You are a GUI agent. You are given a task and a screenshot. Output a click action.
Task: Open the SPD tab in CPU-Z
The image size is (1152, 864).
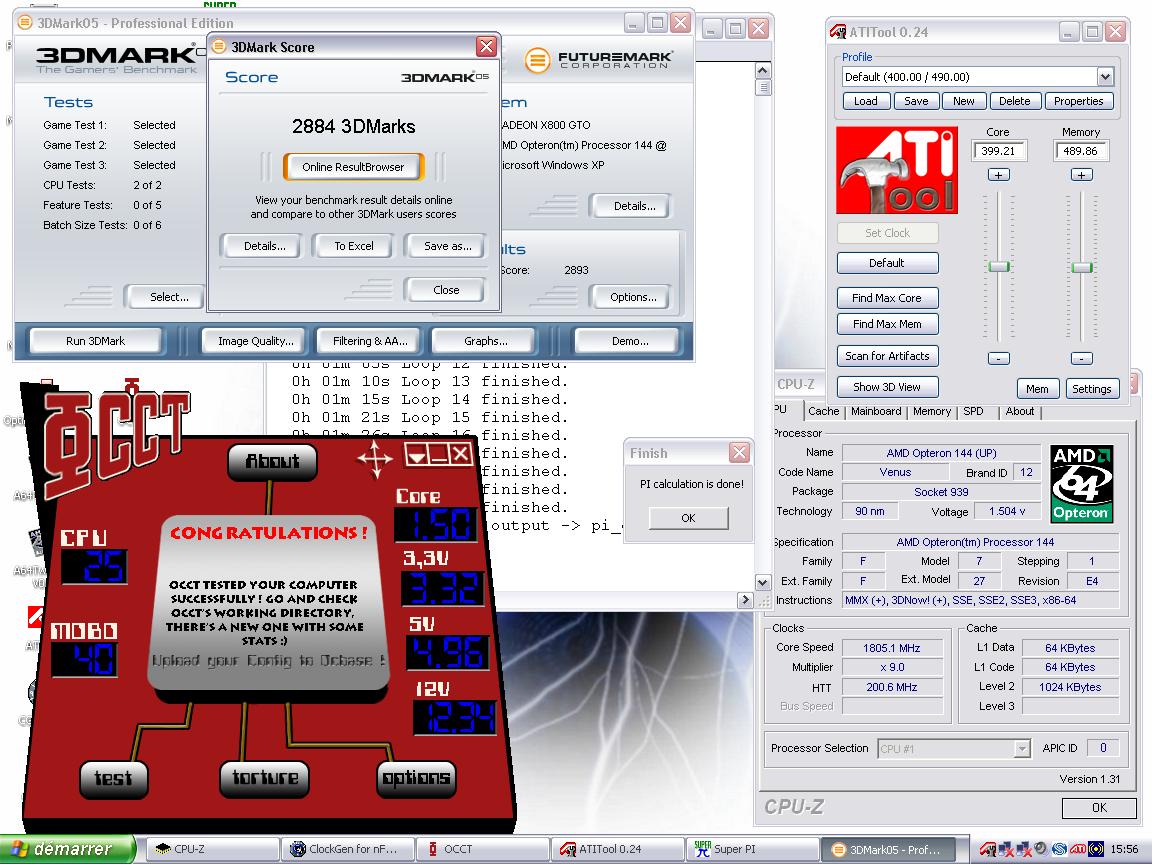coord(973,411)
